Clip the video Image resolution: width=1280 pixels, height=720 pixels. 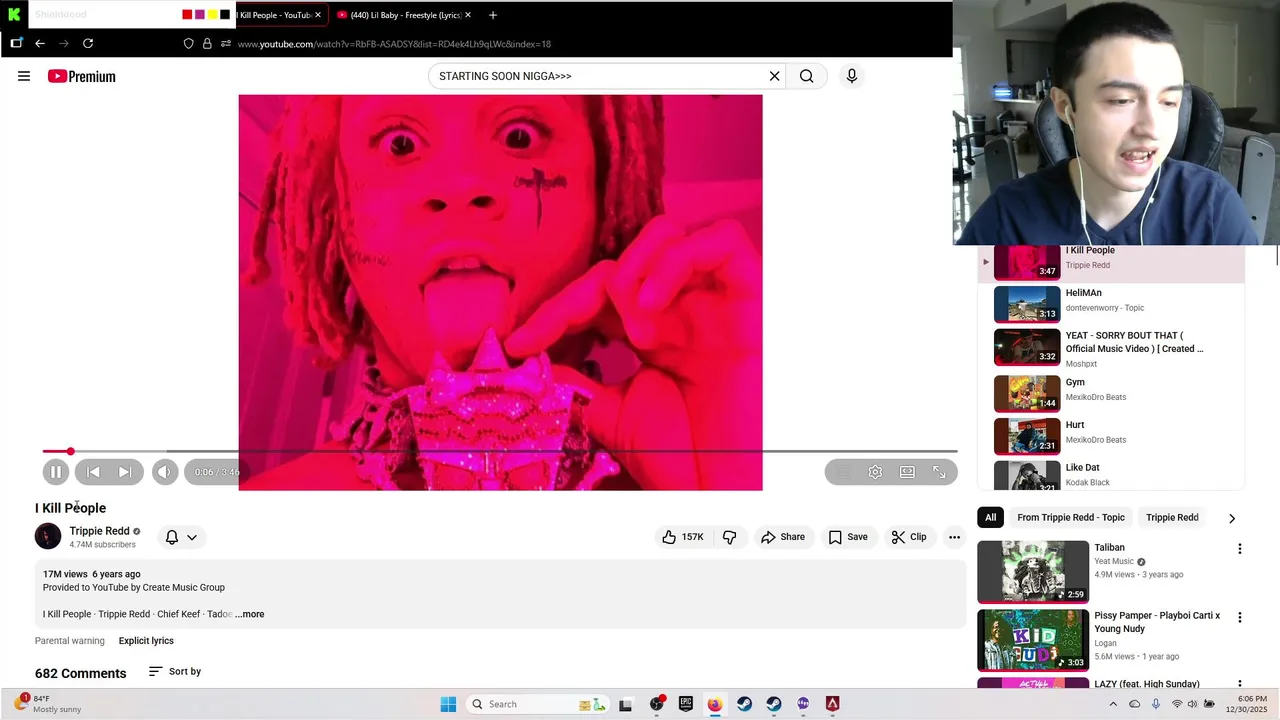(x=909, y=537)
